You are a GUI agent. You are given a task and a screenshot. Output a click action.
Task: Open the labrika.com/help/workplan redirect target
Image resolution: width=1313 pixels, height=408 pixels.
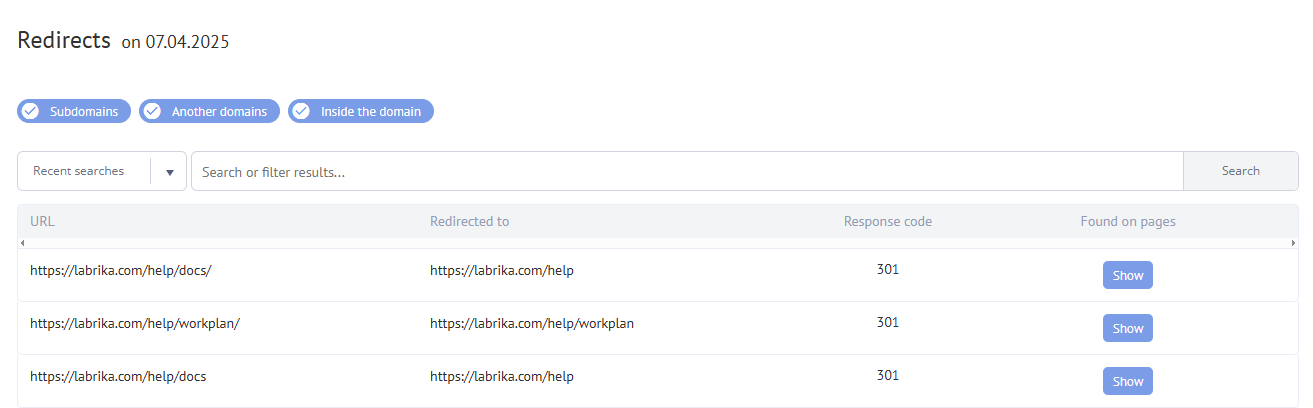point(531,323)
